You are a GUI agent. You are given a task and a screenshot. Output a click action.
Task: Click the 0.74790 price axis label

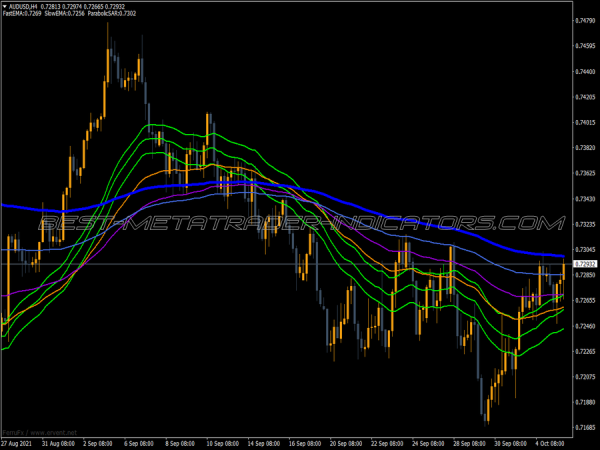coord(585,21)
